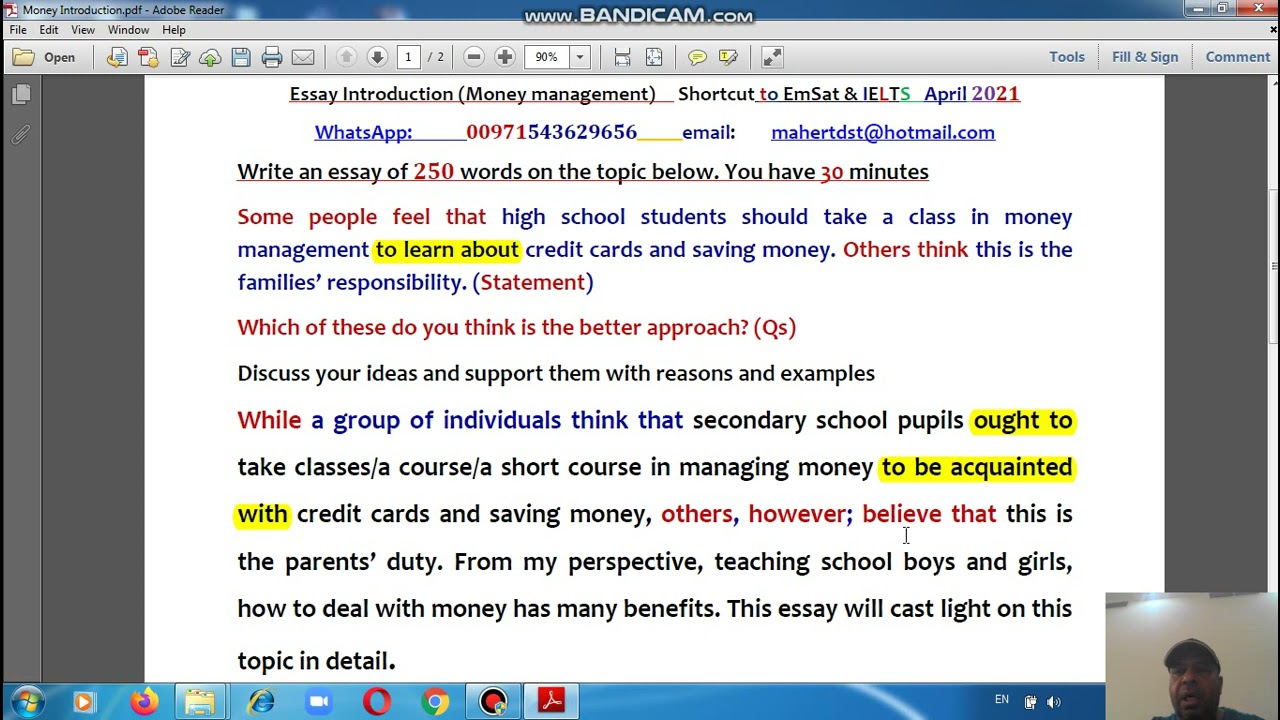Viewport: 1280px width, 720px height.
Task: Click the mahertdst@hotmail.com email link
Action: [883, 133]
